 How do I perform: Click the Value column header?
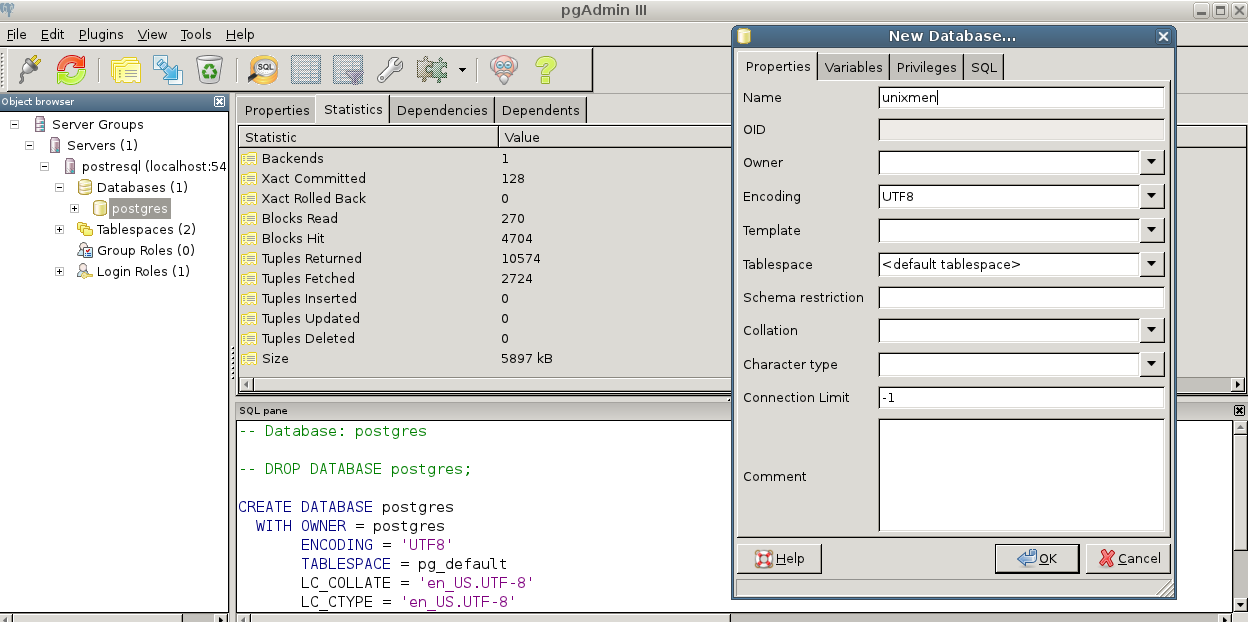(615, 137)
